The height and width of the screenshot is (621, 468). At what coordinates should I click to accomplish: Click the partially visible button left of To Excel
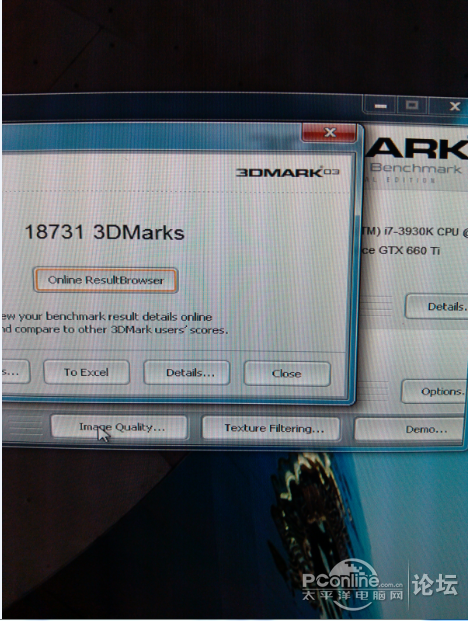(16, 371)
